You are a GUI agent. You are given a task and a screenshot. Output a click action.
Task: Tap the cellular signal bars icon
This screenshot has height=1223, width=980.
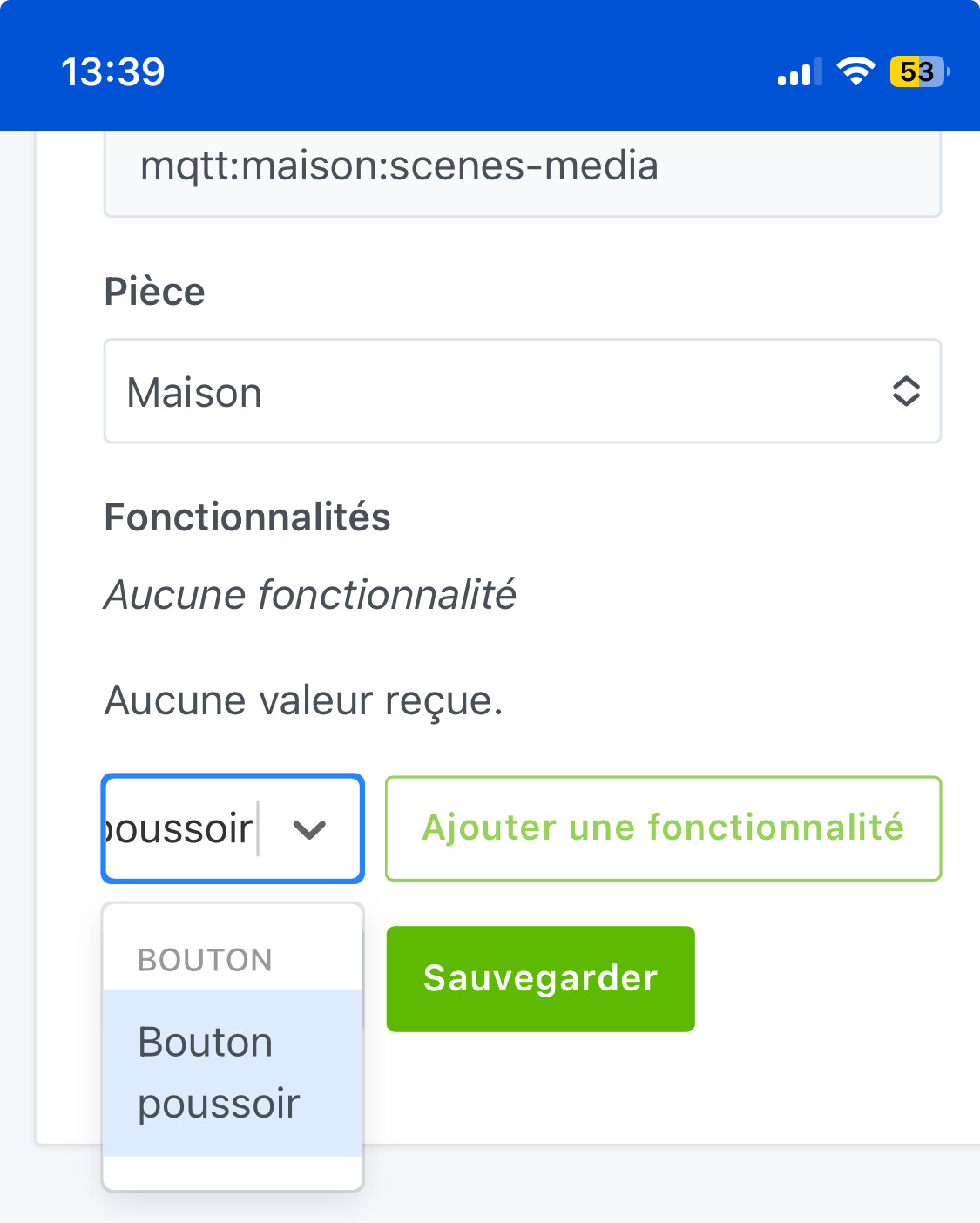point(799,73)
